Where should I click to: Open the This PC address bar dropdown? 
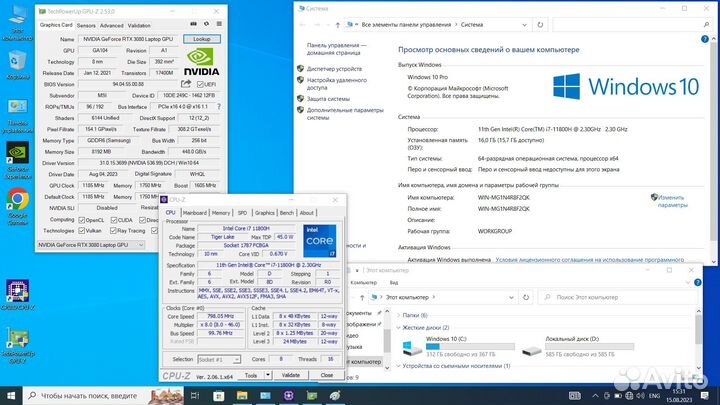[x=511, y=298]
